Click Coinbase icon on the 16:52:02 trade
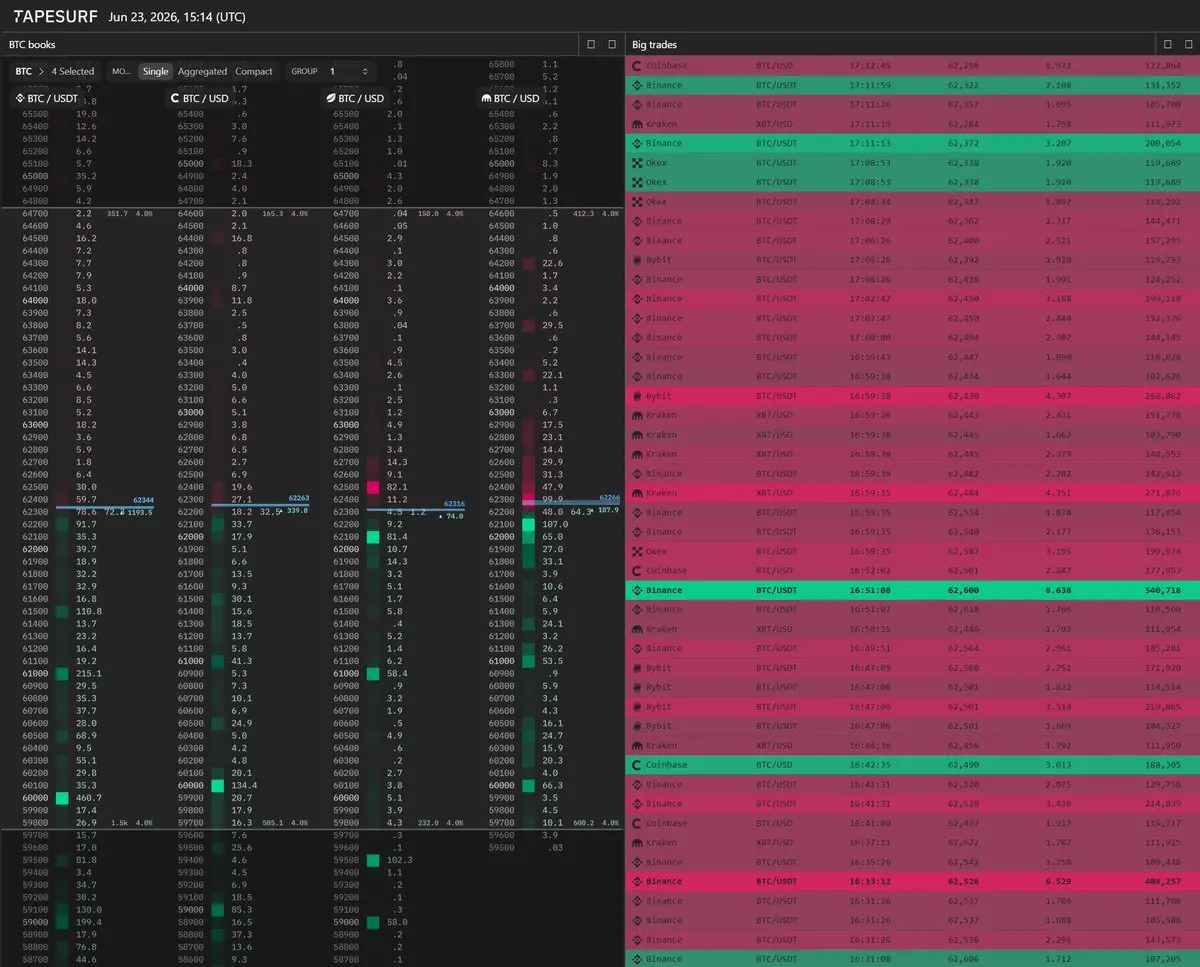 [636, 571]
